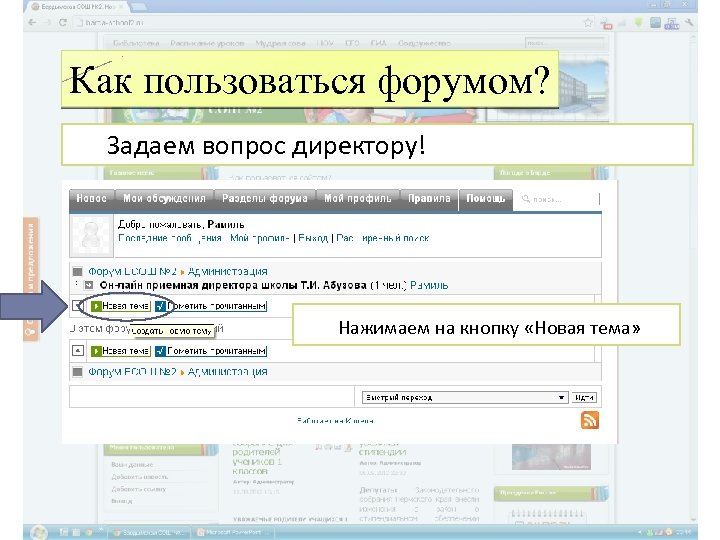Screen dimensions: 720x540
Task: Click upper Форум БСОШ №2 breadcrumb link
Action: point(132,271)
